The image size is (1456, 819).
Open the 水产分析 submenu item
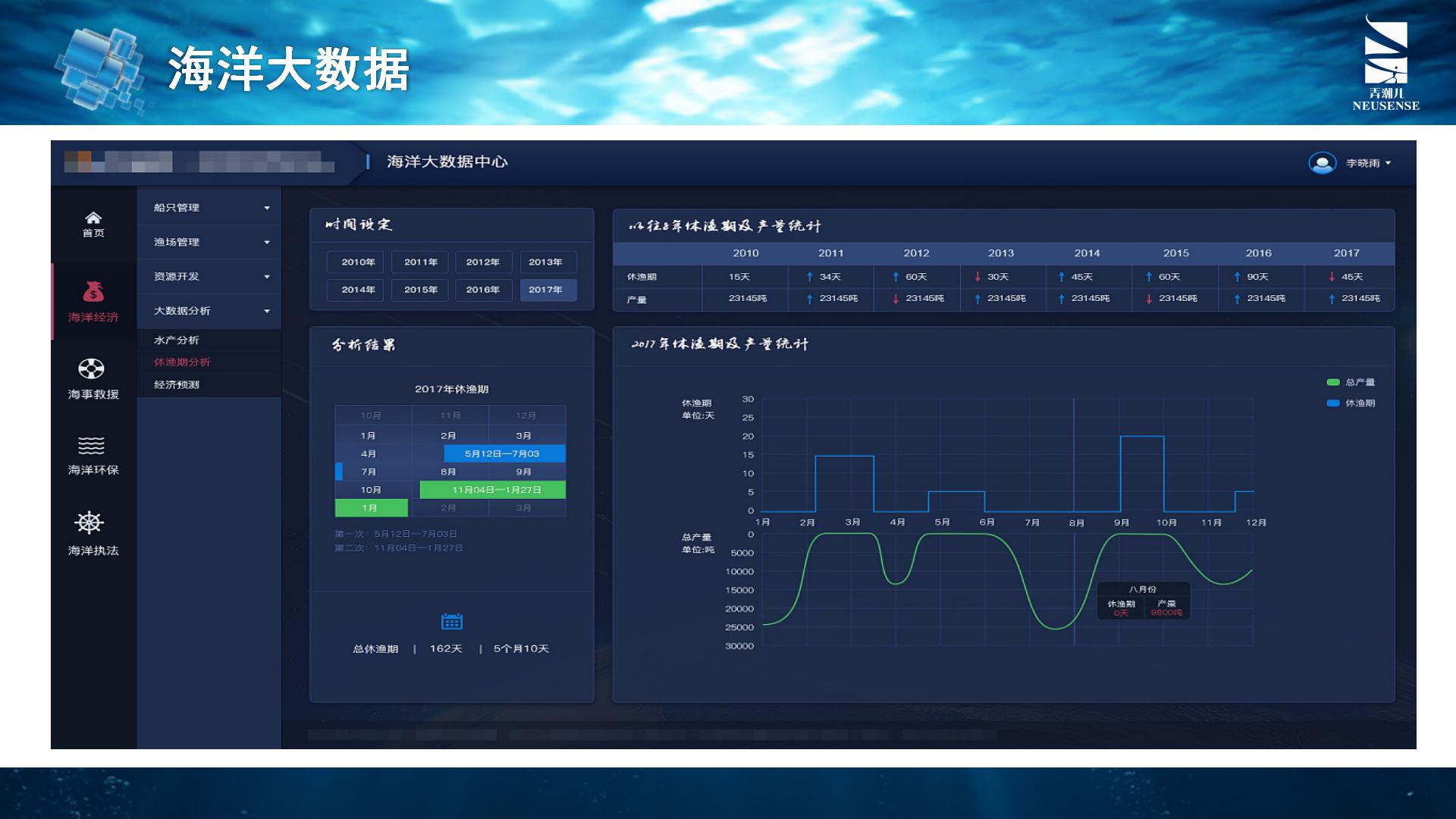coord(177,340)
